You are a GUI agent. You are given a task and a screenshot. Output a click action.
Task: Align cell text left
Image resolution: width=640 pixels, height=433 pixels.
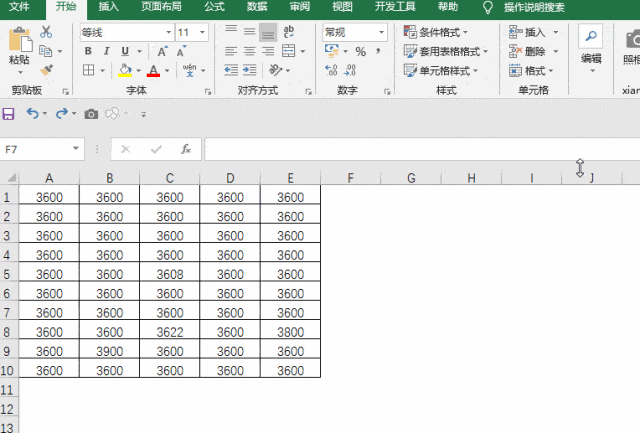(x=231, y=51)
